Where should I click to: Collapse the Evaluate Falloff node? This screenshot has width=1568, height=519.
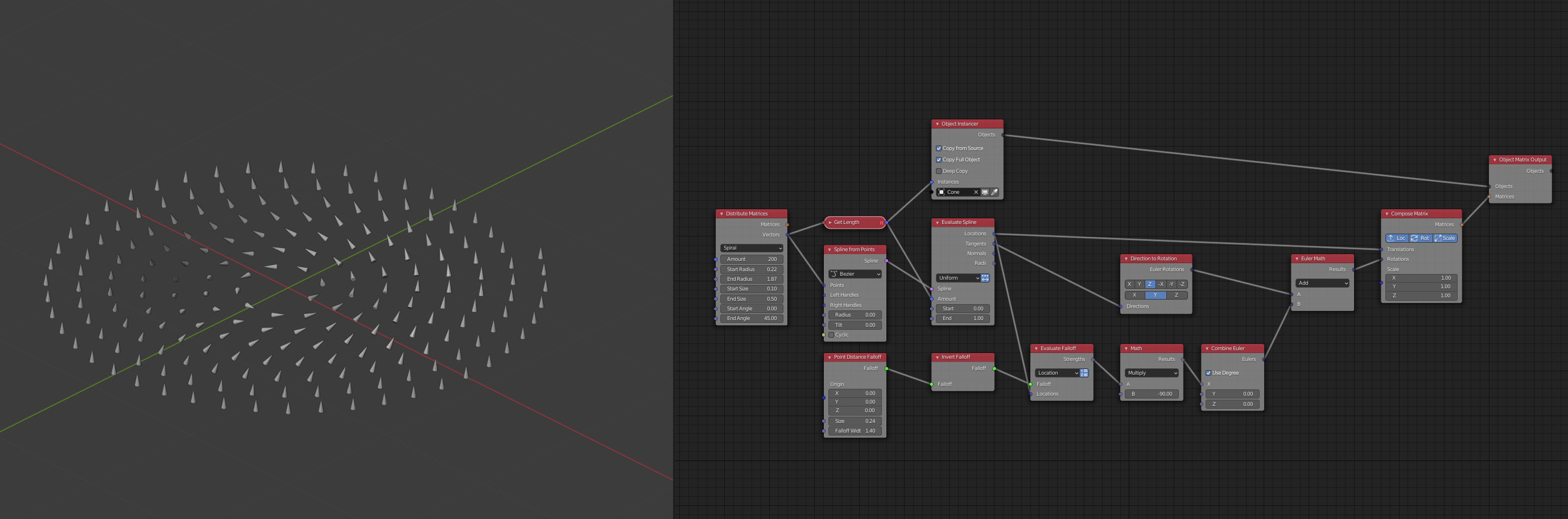coord(1036,349)
